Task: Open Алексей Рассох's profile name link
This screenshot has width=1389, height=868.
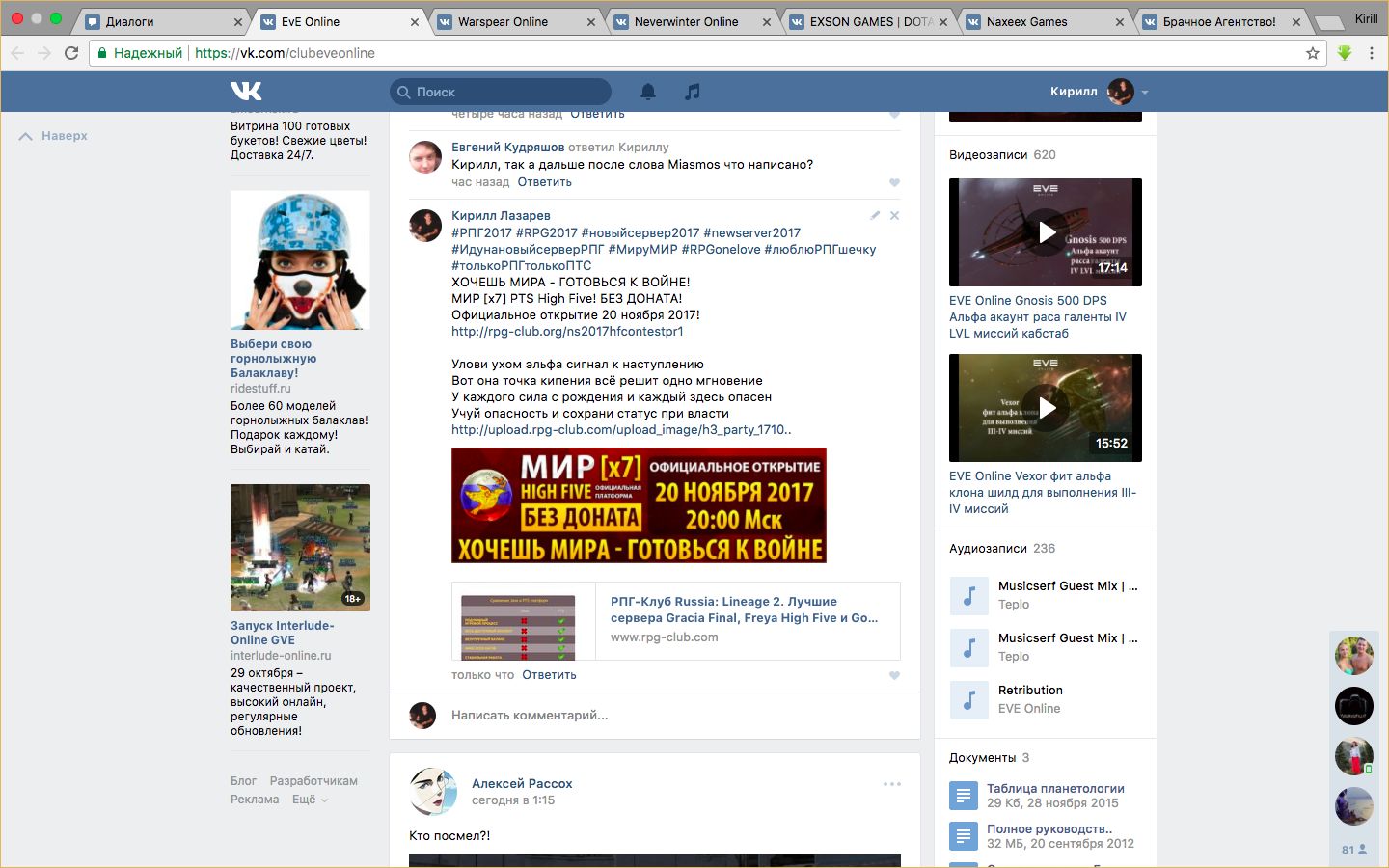Action: coord(522,784)
